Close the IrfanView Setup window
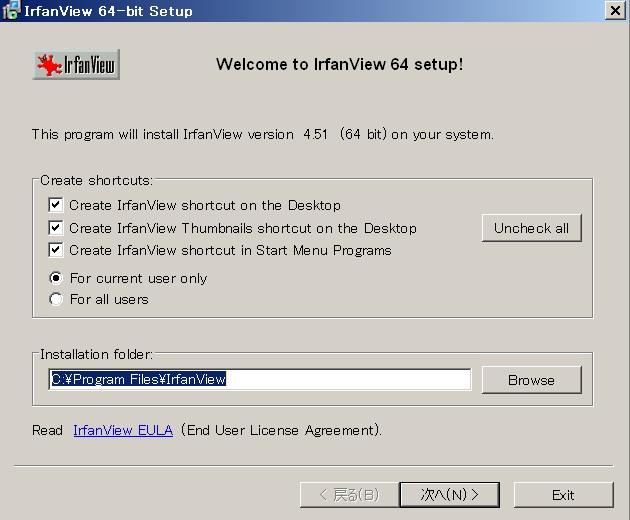The image size is (630, 520). tap(614, 11)
